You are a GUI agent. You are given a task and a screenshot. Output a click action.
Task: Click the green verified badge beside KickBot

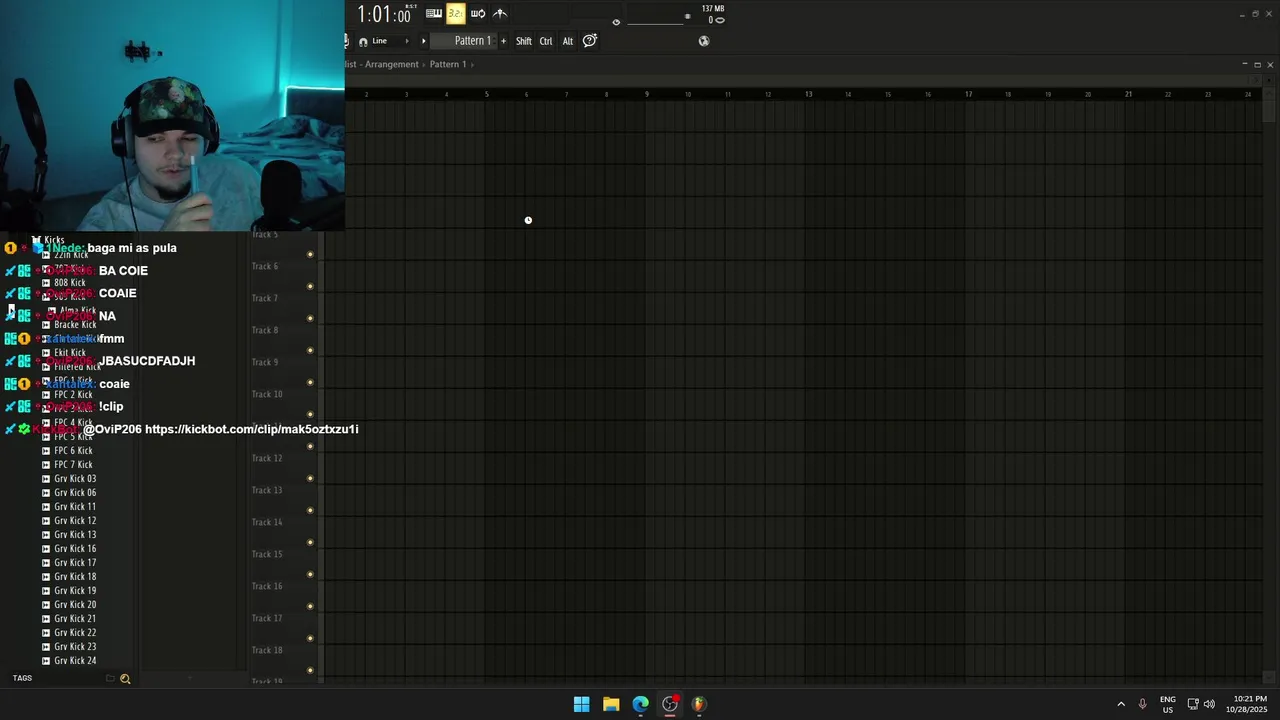click(x=24, y=429)
